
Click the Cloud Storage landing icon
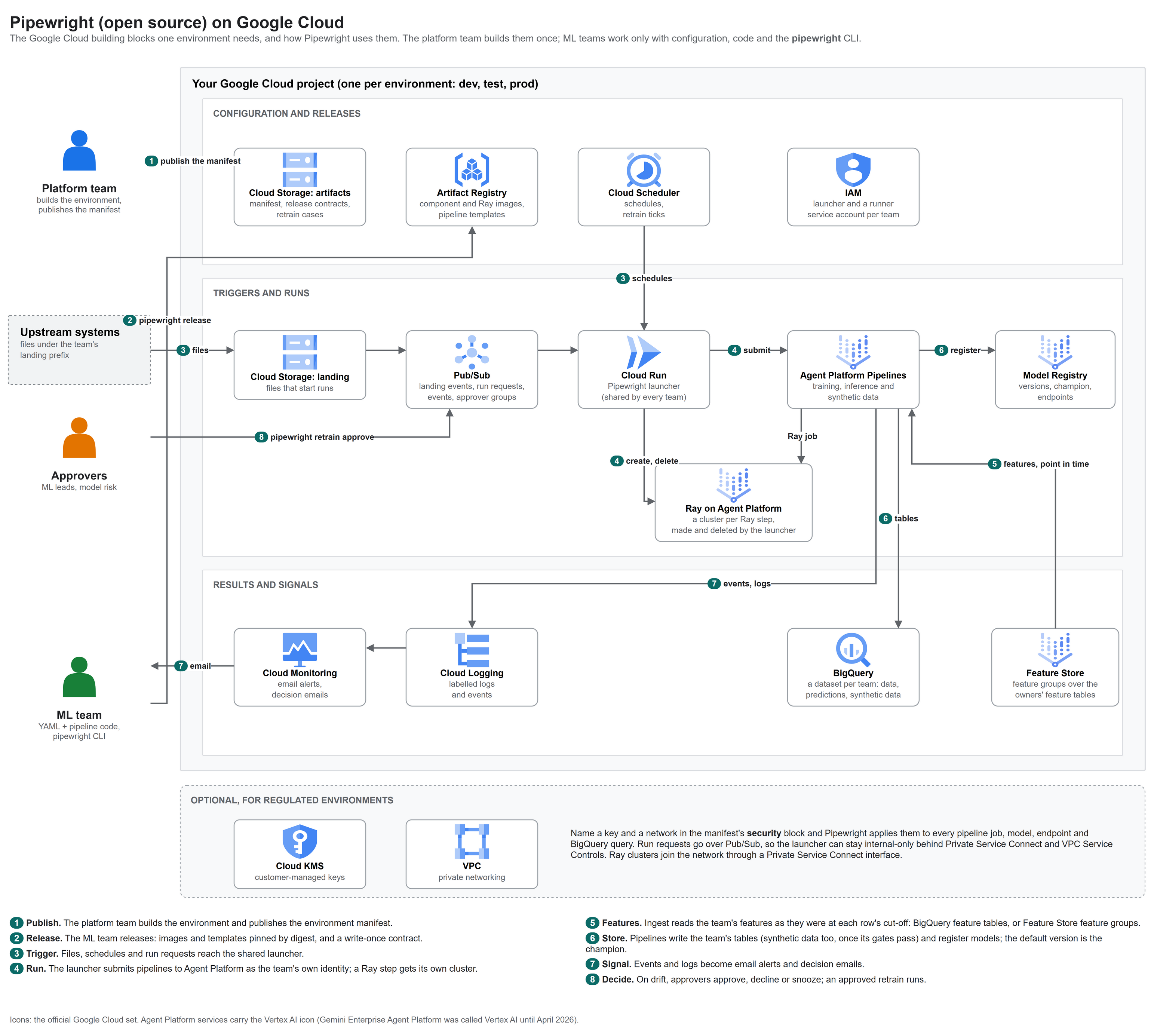(x=300, y=352)
